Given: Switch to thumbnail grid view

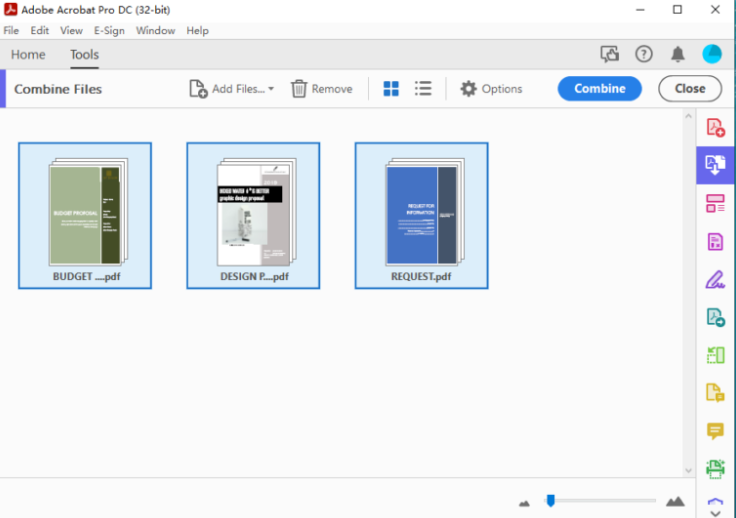Looking at the screenshot, I should pos(391,89).
